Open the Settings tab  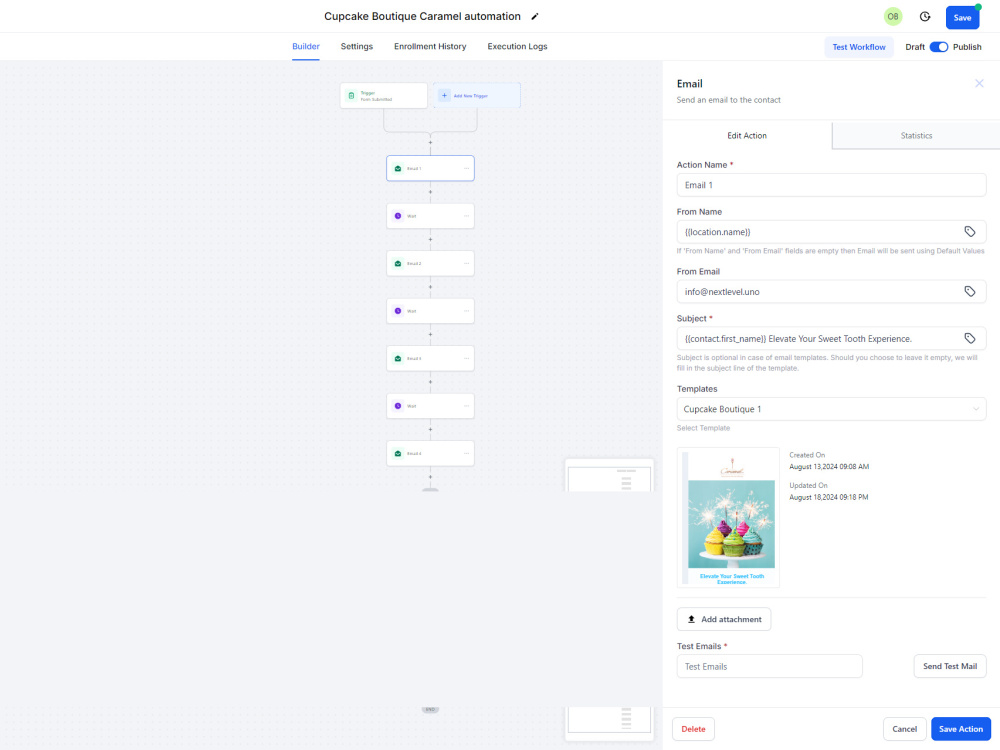[357, 47]
